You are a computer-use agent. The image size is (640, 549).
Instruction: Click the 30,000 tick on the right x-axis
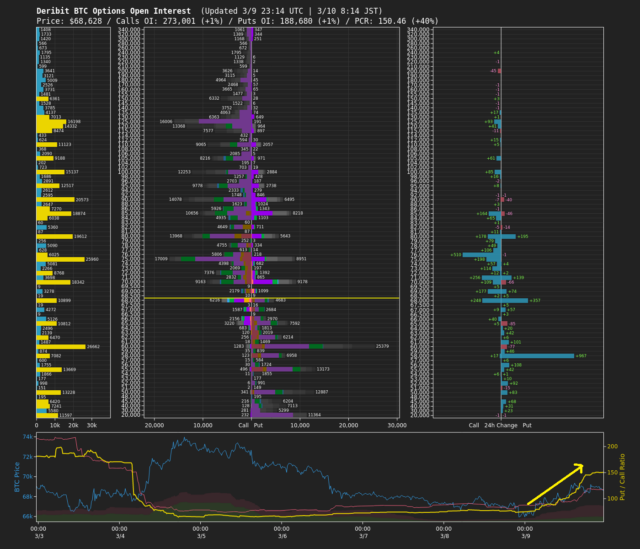pos(397,424)
